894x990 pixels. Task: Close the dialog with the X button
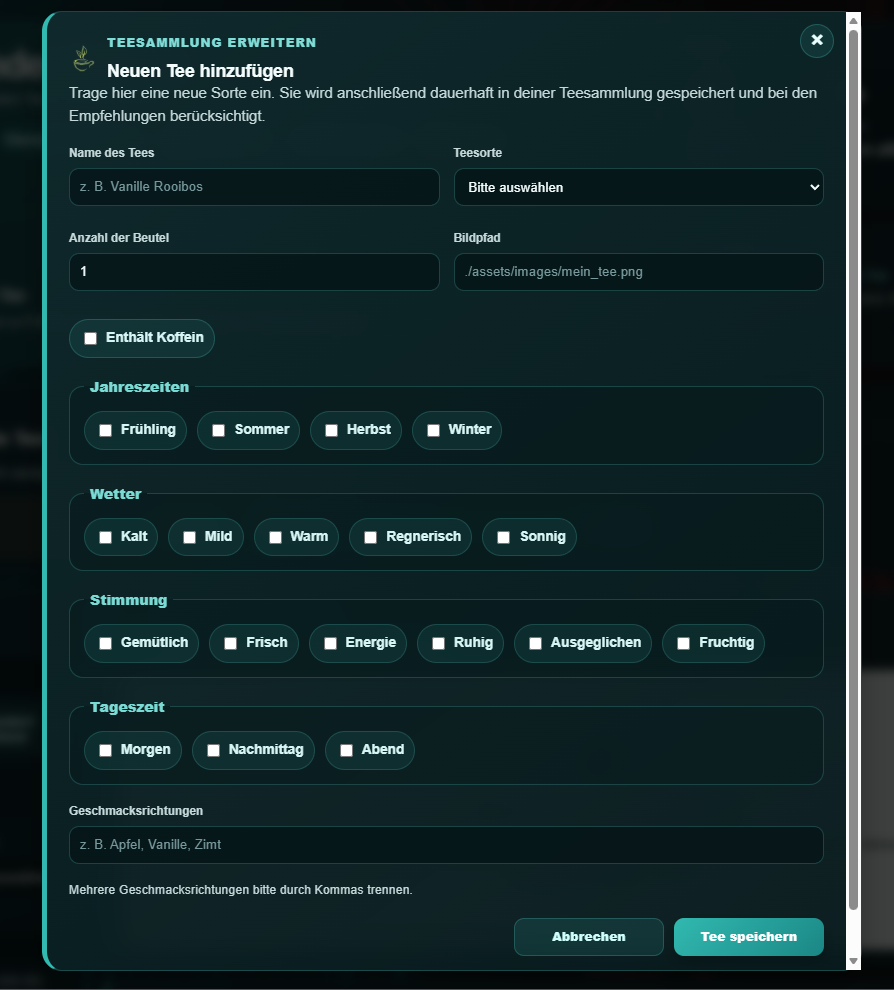(816, 40)
